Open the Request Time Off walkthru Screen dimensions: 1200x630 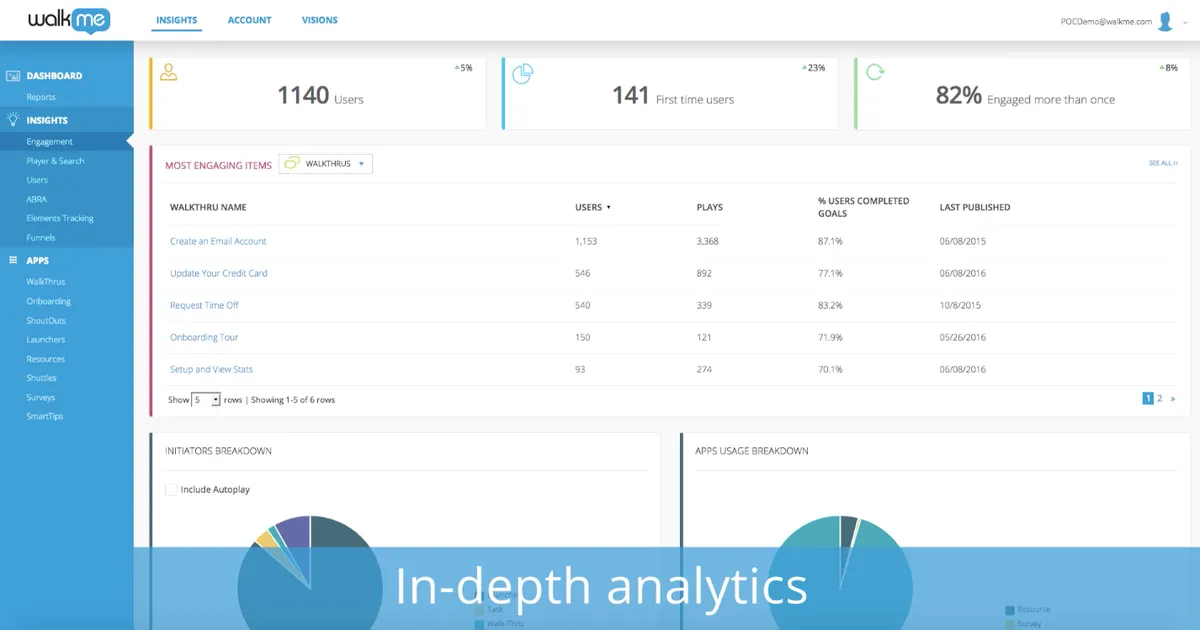pos(204,305)
